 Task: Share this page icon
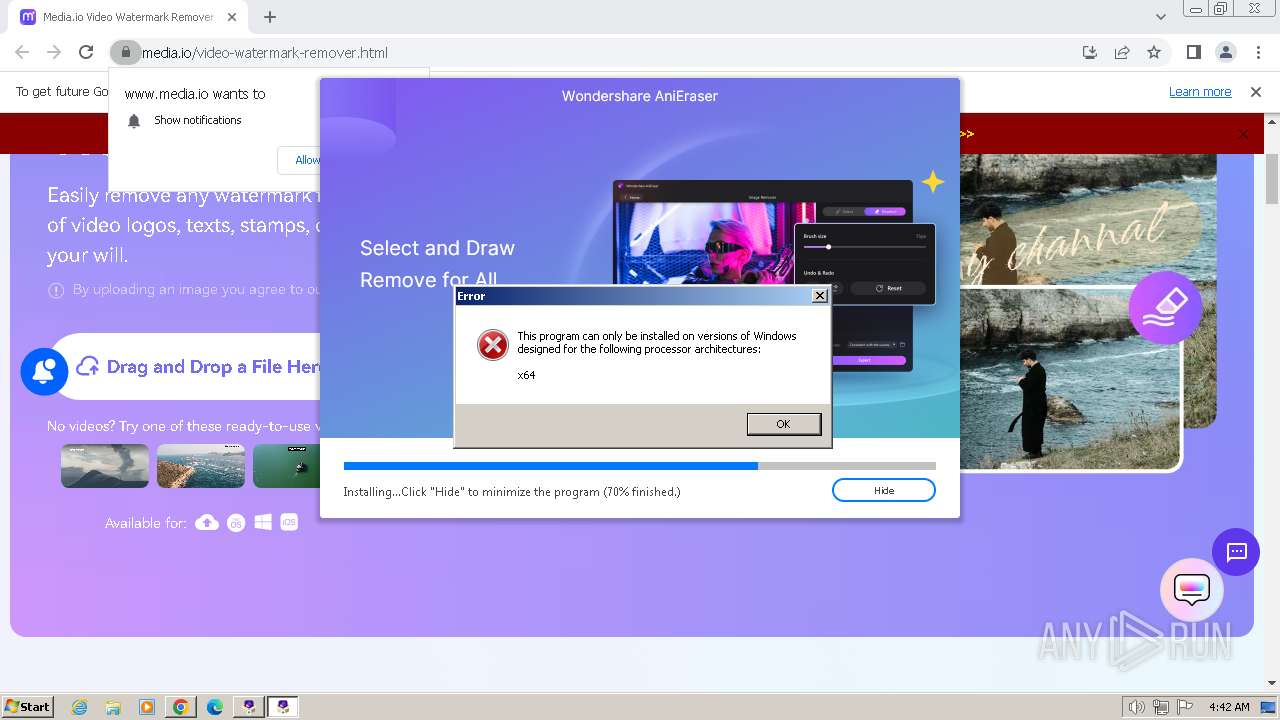pyautogui.click(x=1122, y=52)
